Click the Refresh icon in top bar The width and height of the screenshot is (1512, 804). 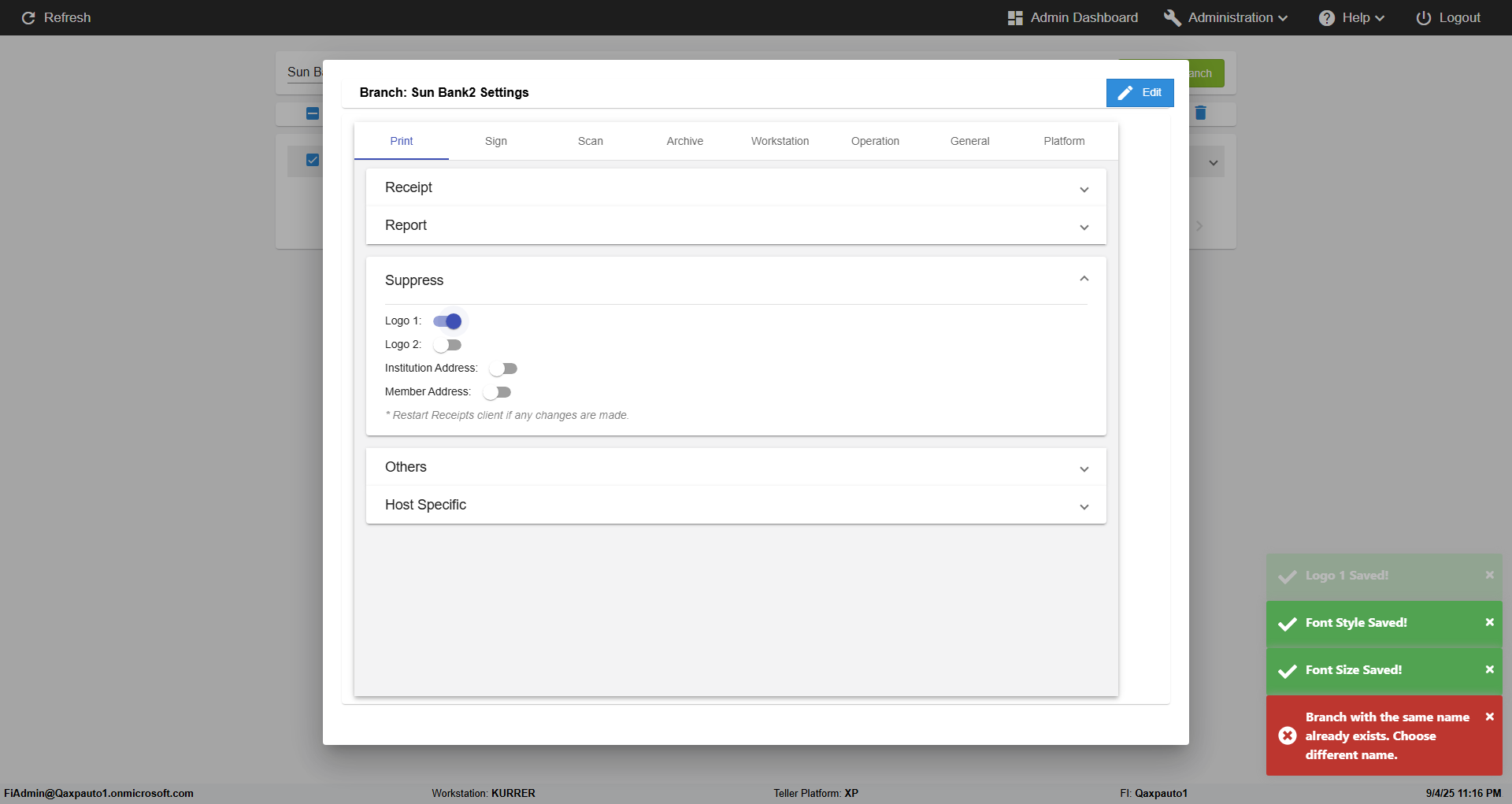point(28,18)
